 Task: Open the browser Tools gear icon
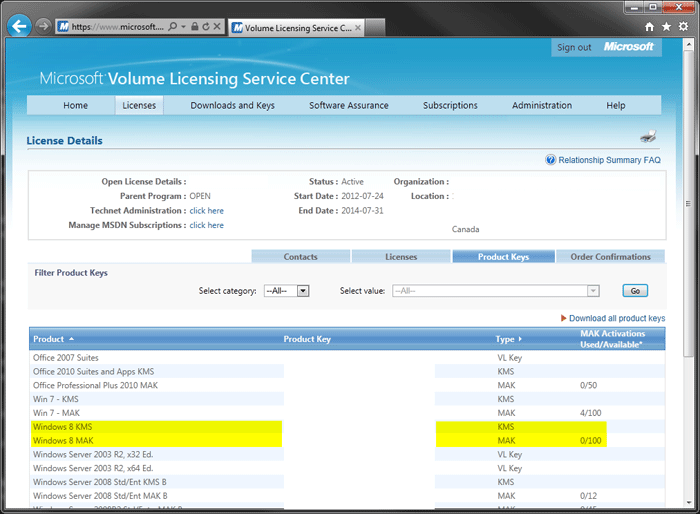(x=683, y=27)
